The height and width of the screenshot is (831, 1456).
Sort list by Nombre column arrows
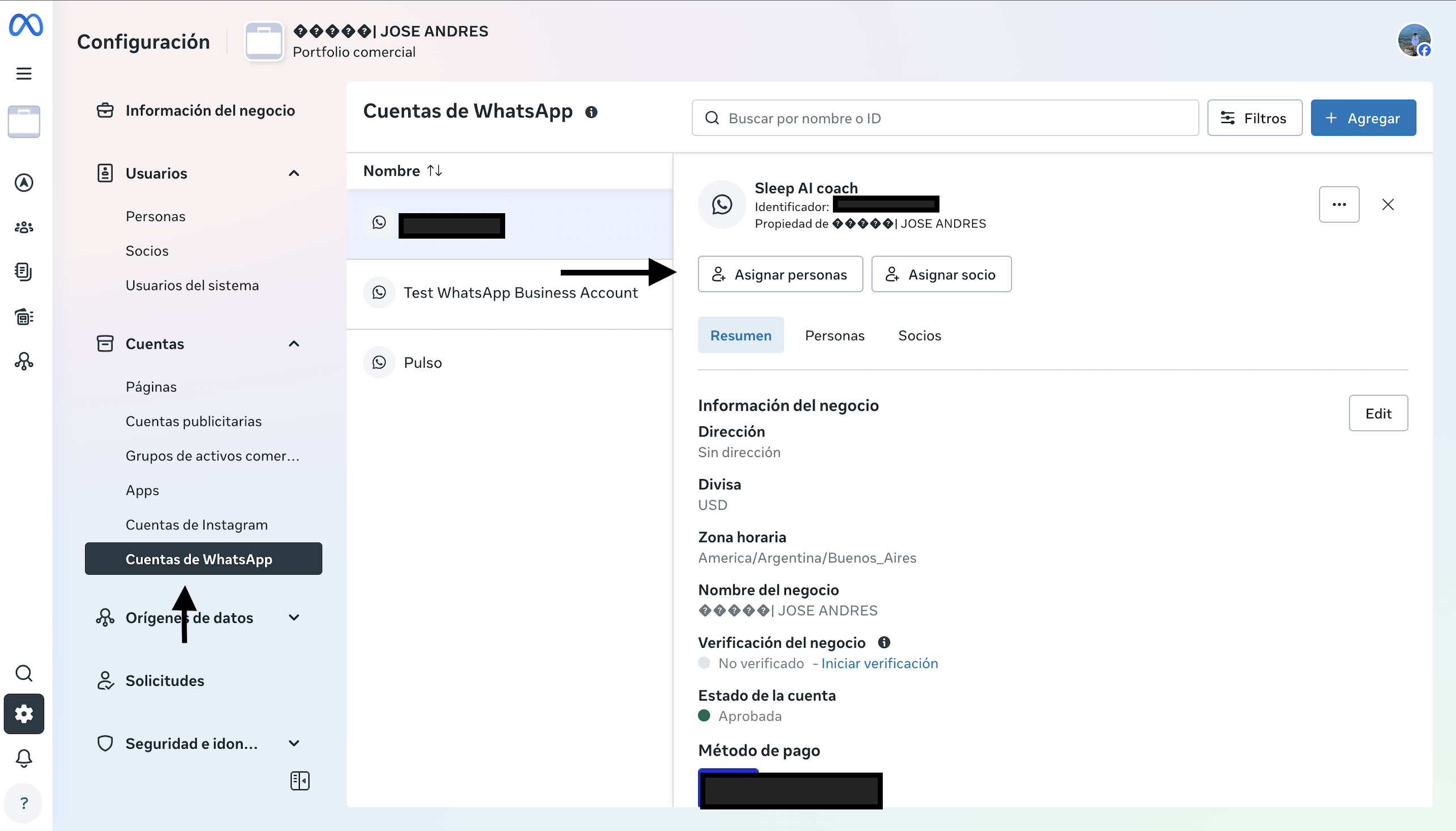point(434,171)
